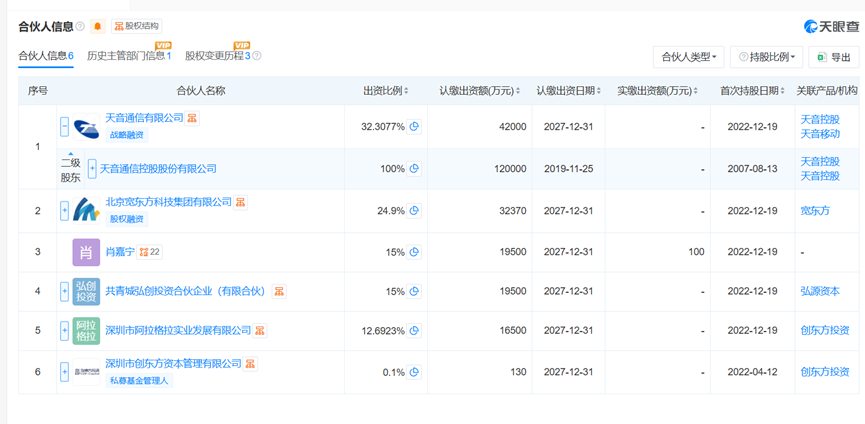Click help icon next to 合伙人信息 title
The width and height of the screenshot is (865, 424).
click(80, 26)
